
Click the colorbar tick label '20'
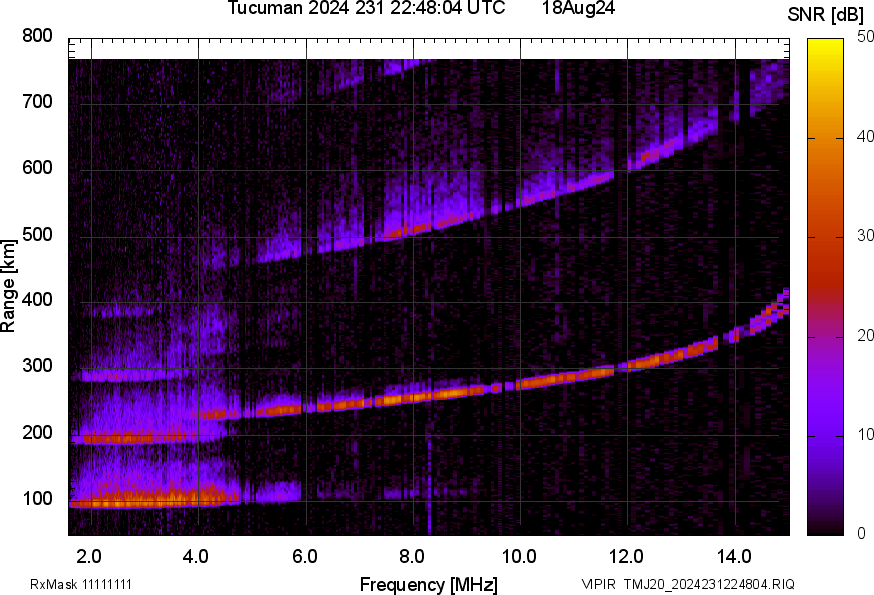(x=865, y=336)
